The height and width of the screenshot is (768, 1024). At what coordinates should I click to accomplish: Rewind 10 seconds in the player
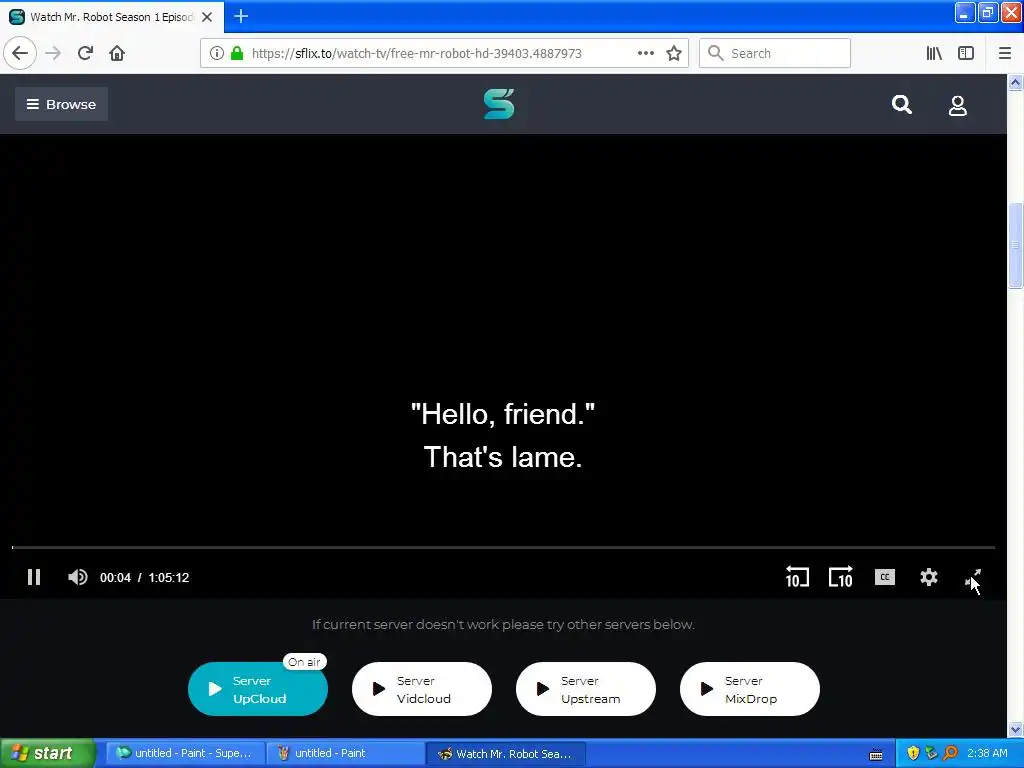[x=797, y=577]
